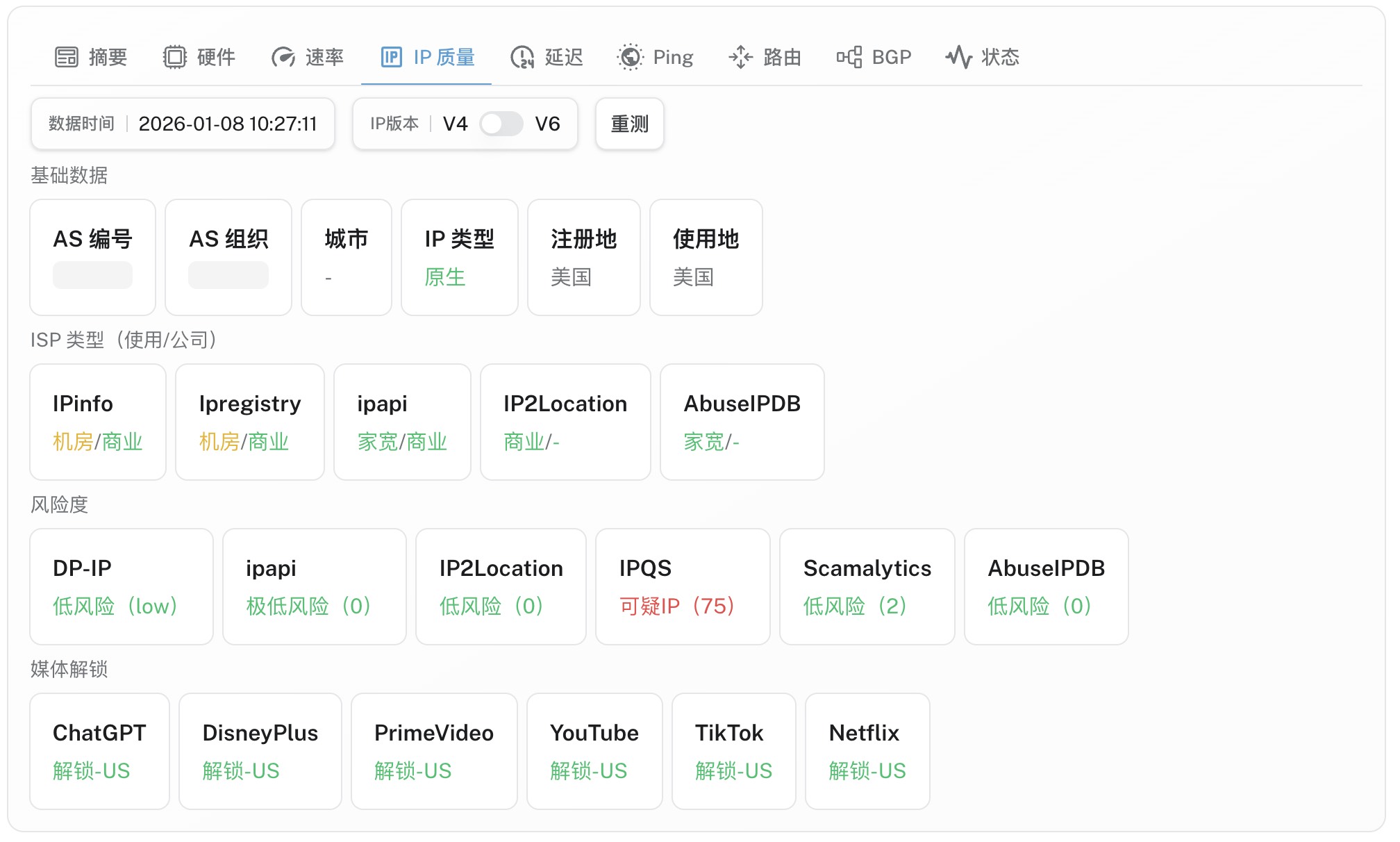Click the Speed (速率) gauge icon

283,57
